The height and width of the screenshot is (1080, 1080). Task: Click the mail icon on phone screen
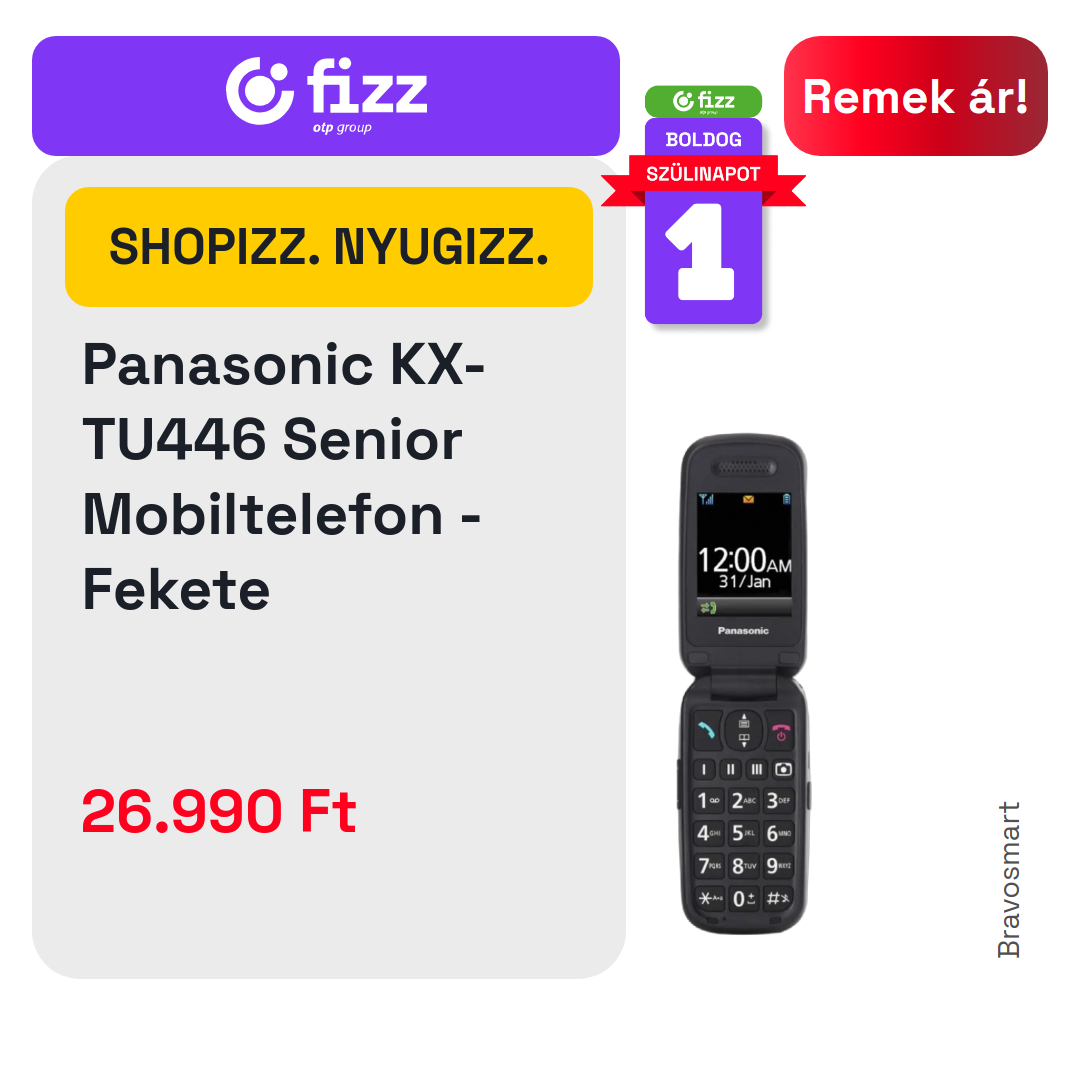(748, 499)
